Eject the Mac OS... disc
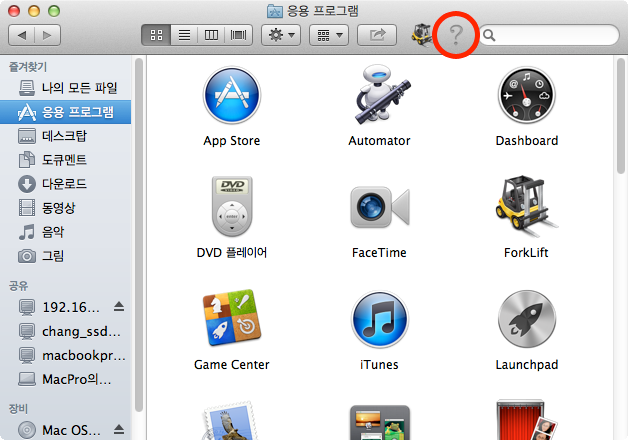 (119, 430)
